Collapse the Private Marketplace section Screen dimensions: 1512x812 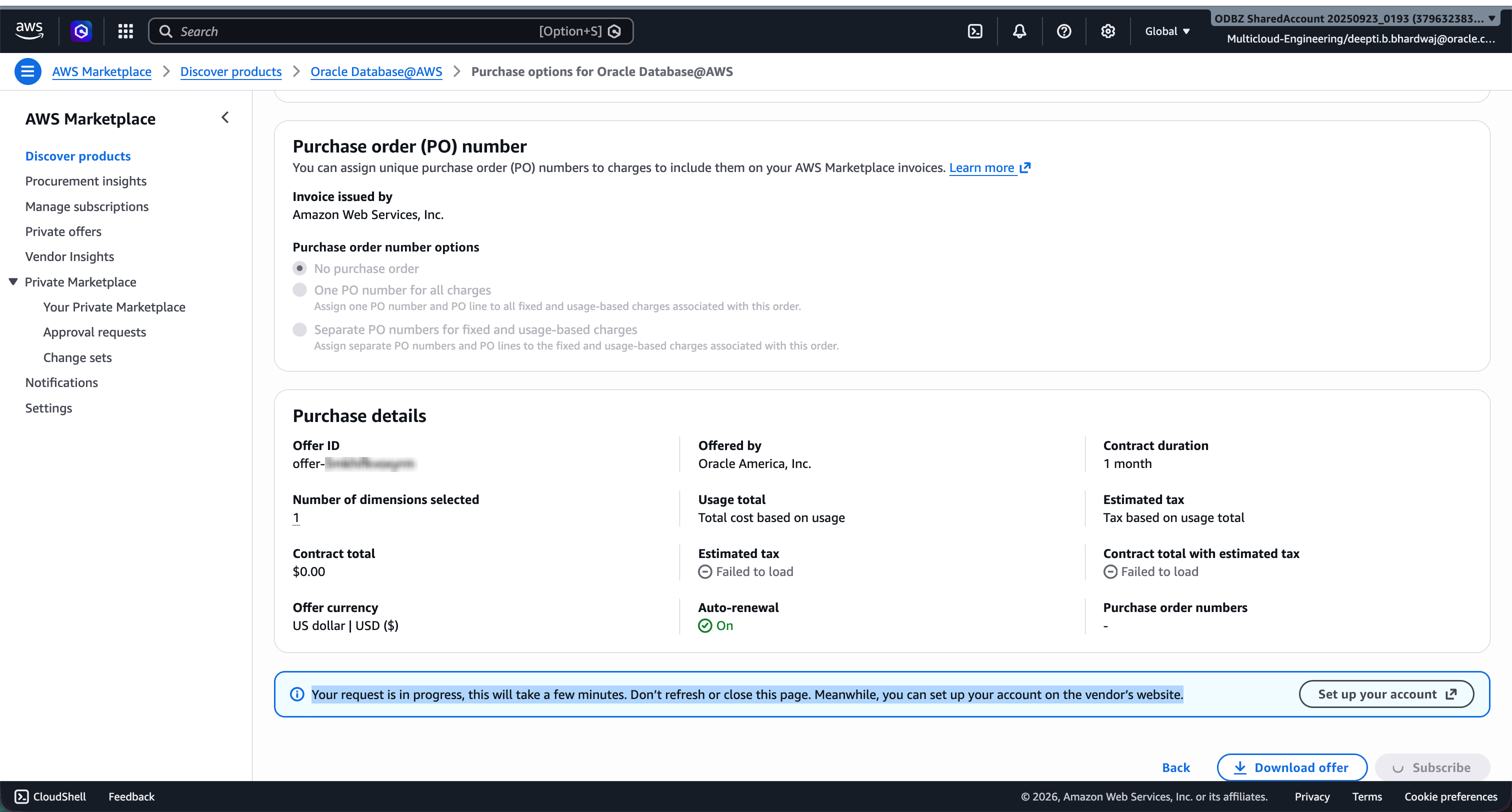(13, 282)
